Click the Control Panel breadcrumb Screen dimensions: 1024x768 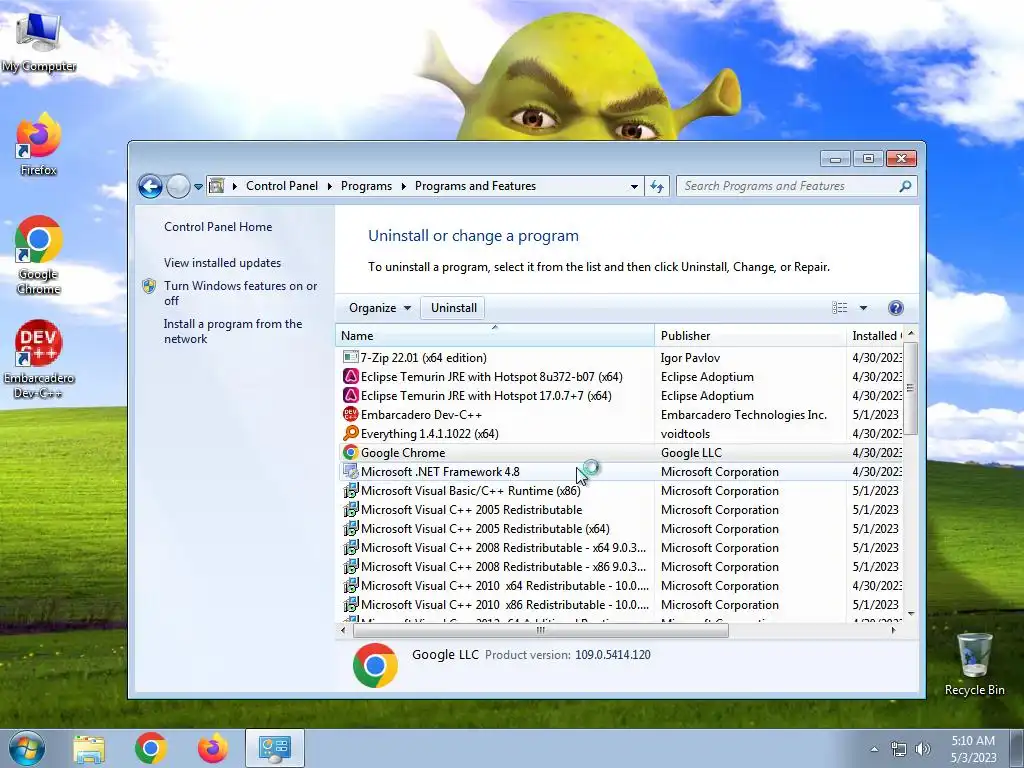(x=281, y=186)
